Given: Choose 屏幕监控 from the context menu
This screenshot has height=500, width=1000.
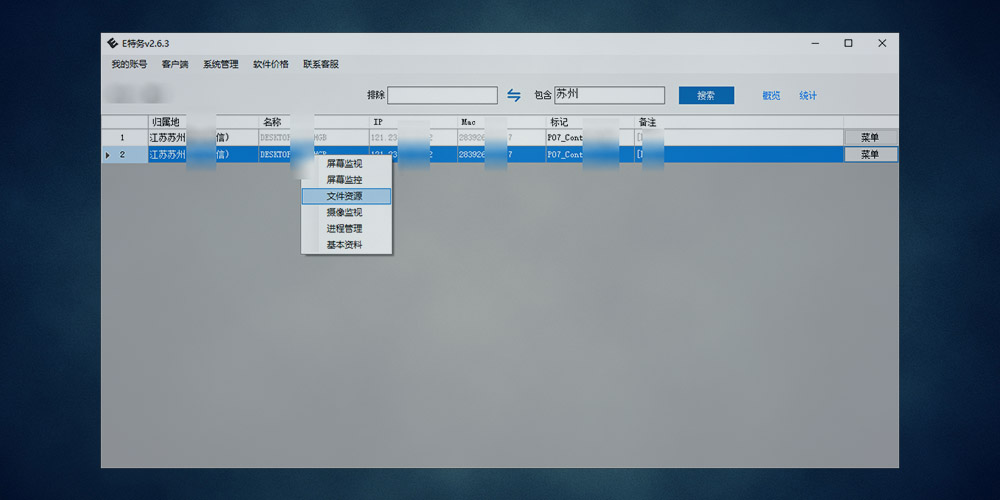Looking at the screenshot, I should 344,180.
